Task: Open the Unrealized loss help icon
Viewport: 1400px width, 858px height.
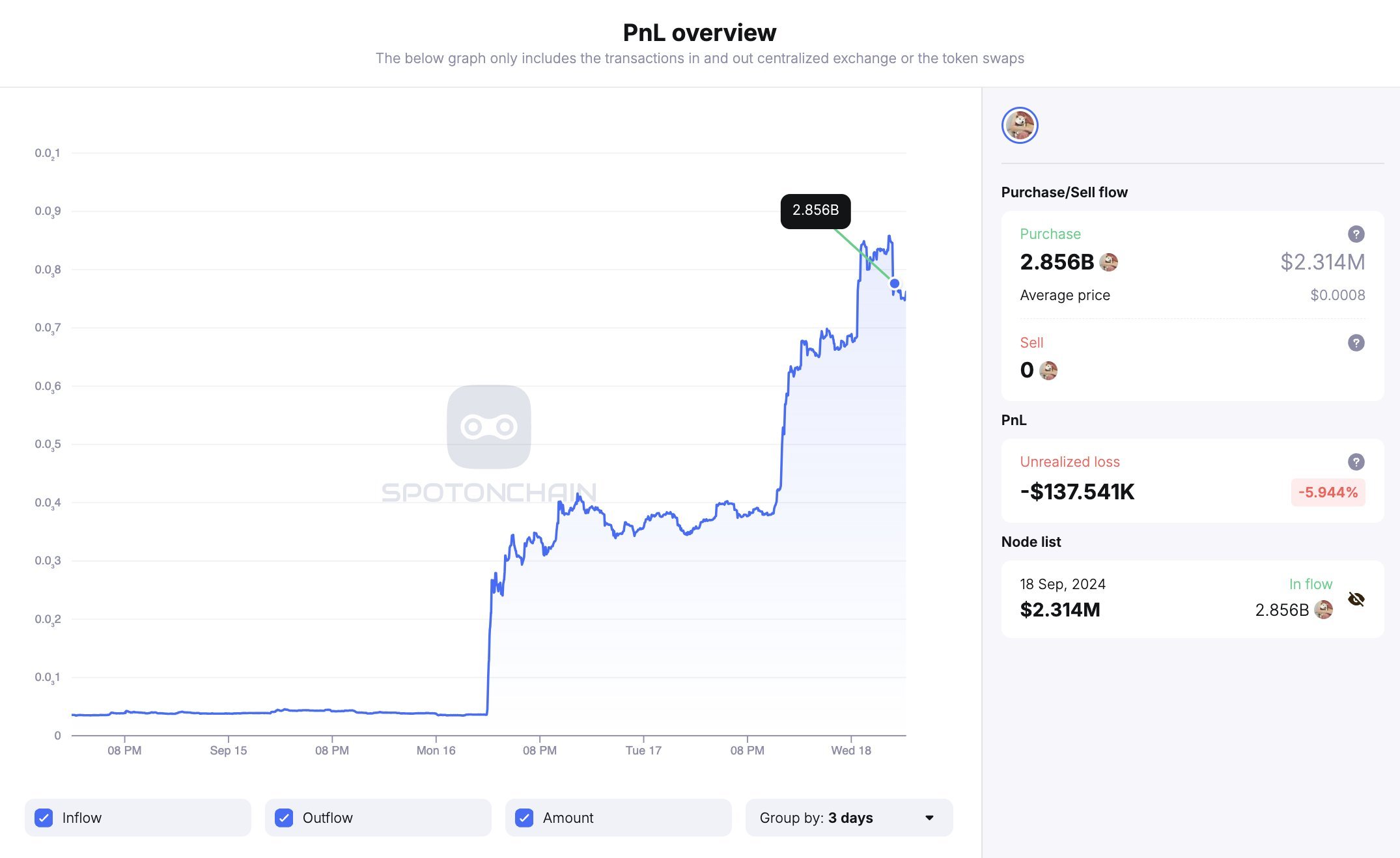Action: 1356,462
